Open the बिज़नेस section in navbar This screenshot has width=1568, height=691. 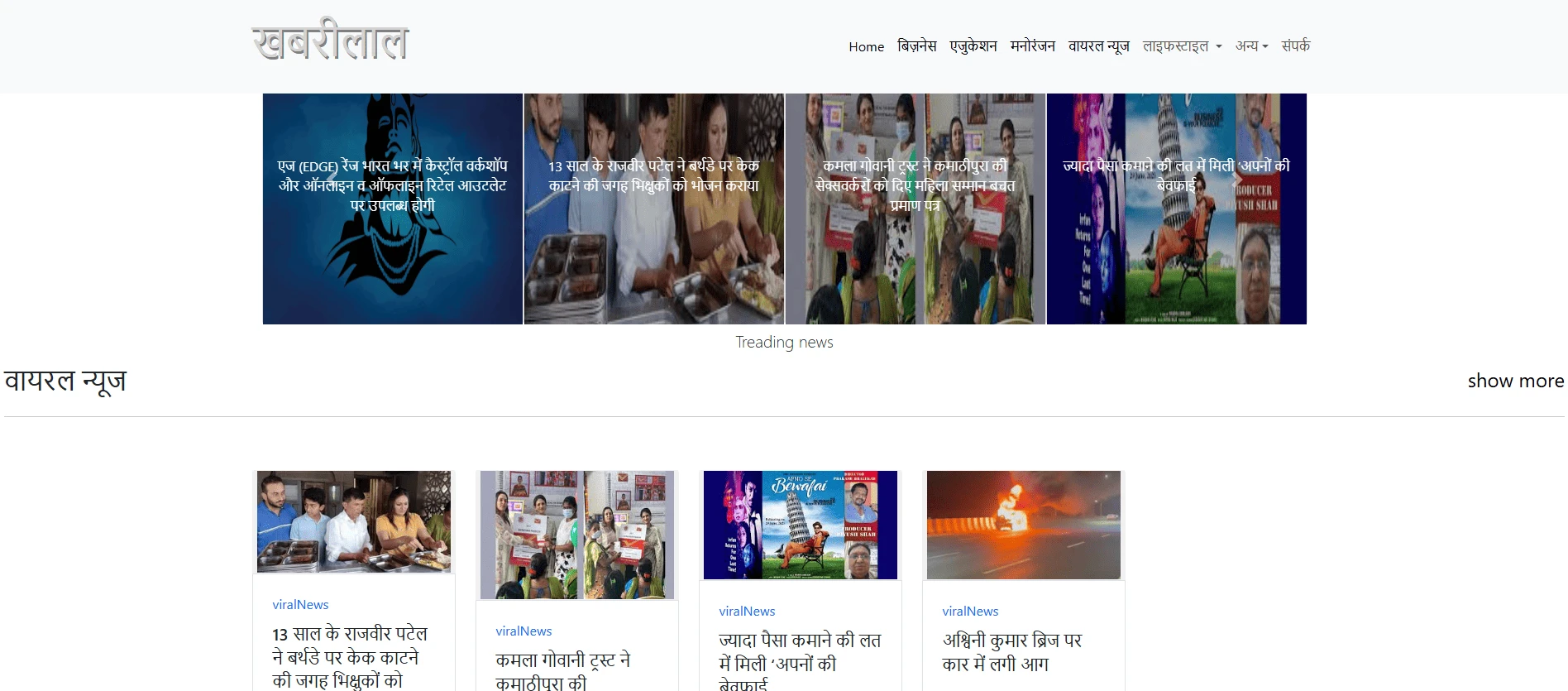[x=916, y=46]
